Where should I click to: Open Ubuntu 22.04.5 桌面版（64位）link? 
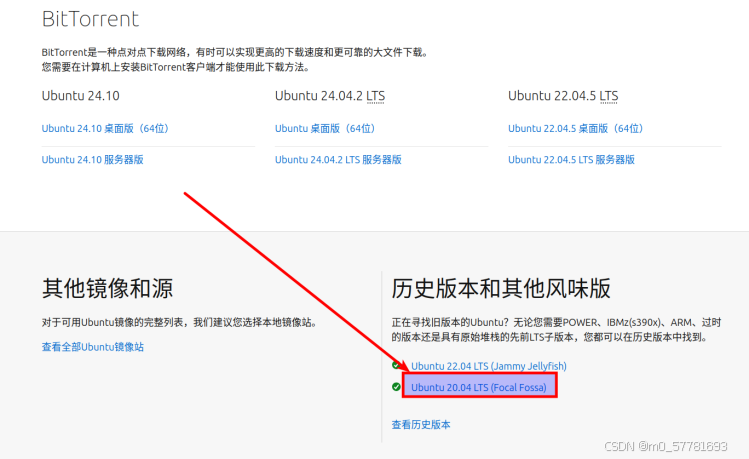coord(576,128)
